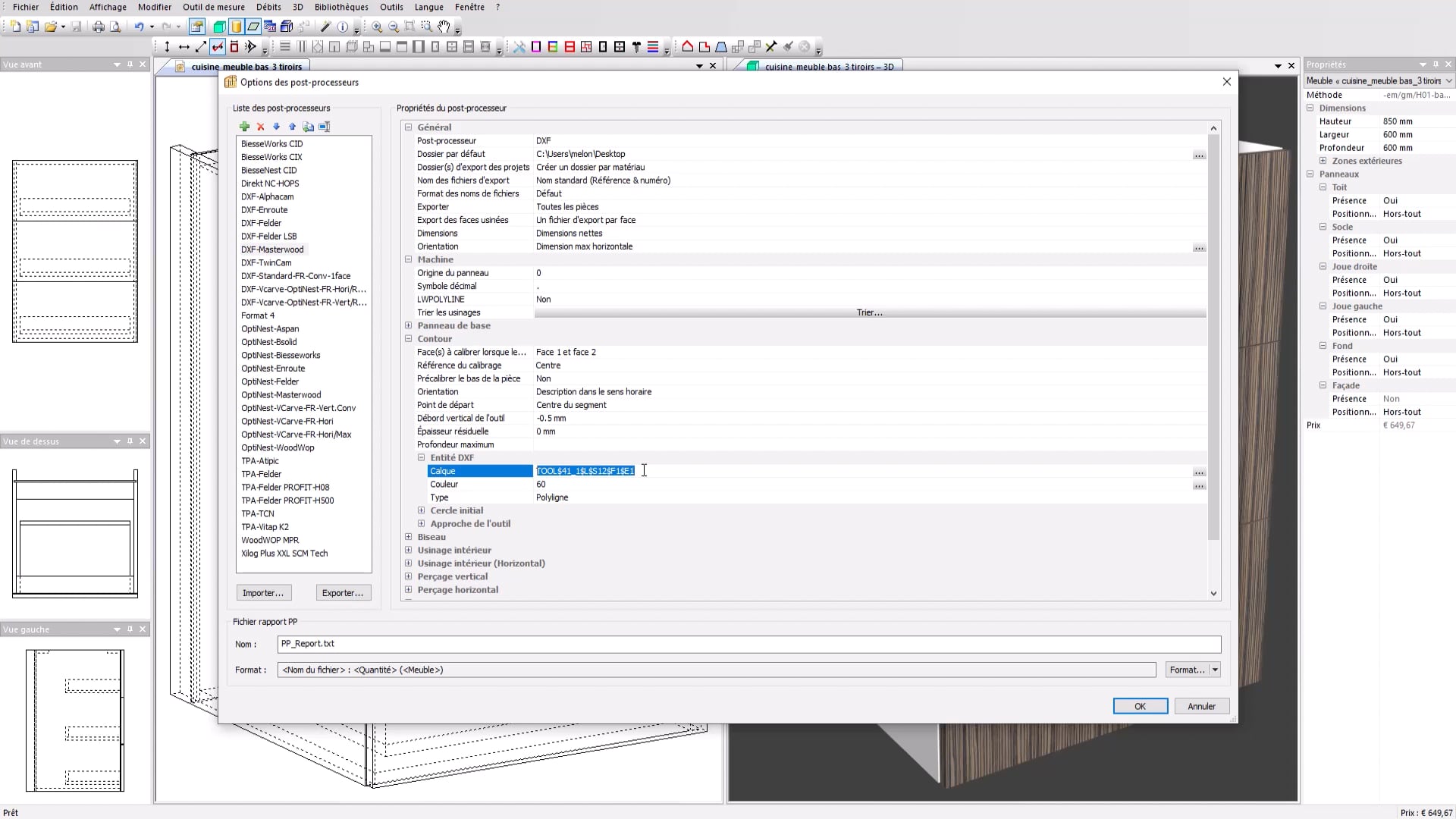Click the red house shape icon
The height and width of the screenshot is (819, 1456).
coord(688,47)
